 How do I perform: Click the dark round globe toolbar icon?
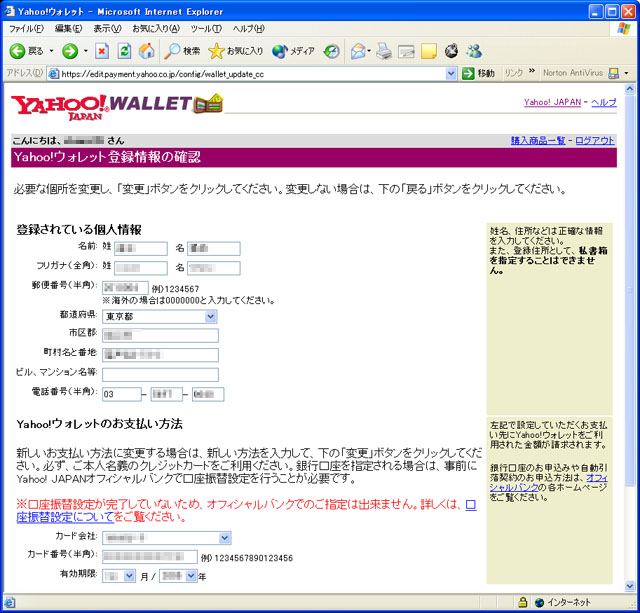coord(451,51)
